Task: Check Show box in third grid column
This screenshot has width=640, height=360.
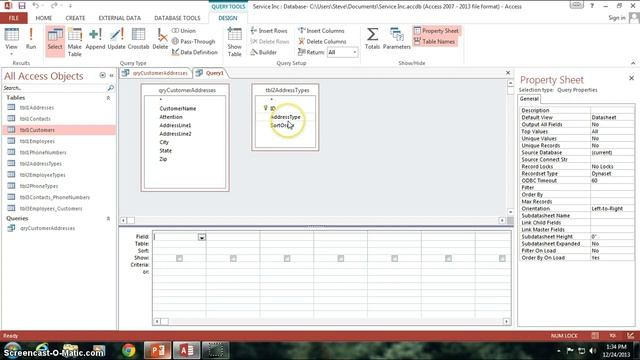Action: pos(287,258)
